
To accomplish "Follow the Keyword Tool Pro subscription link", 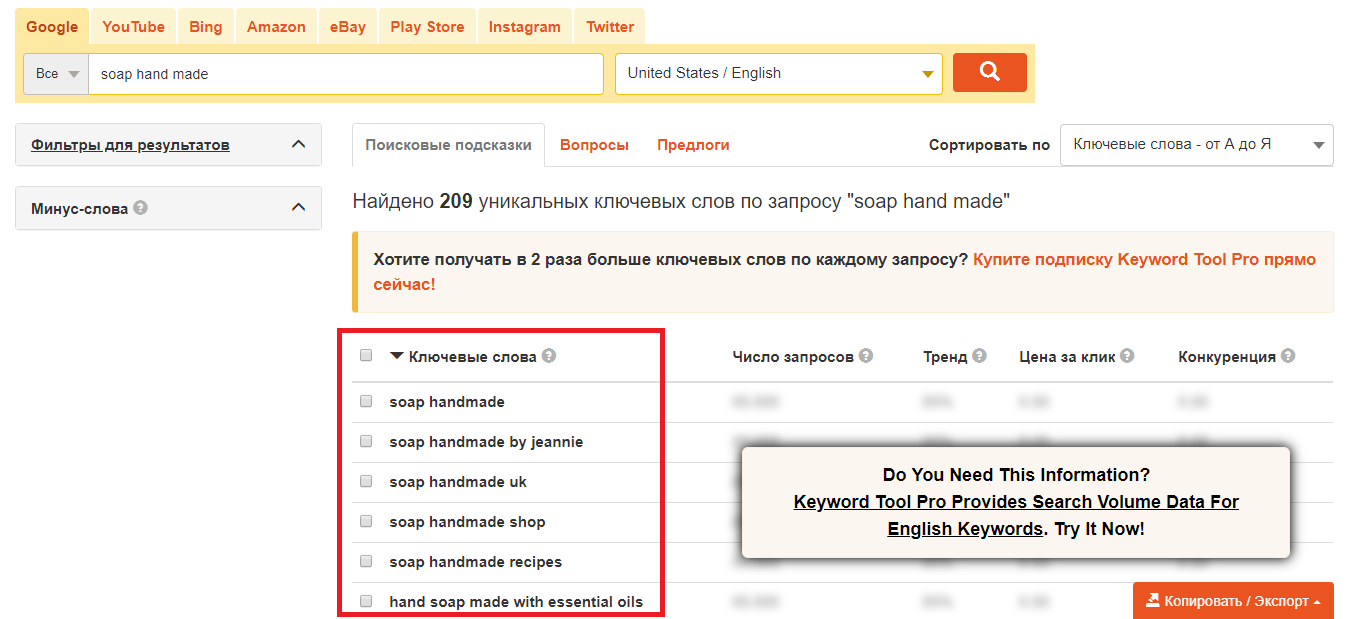I will [1143, 260].
